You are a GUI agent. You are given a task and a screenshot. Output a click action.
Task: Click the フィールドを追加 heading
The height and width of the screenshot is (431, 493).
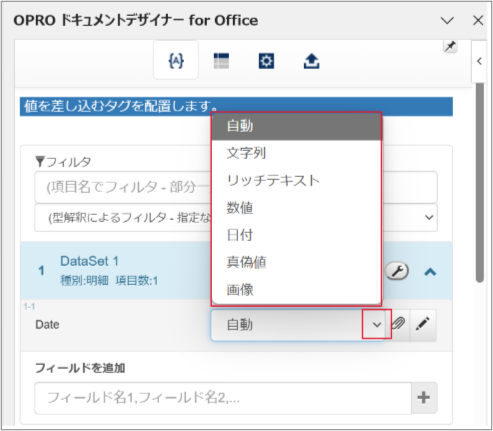click(x=80, y=368)
